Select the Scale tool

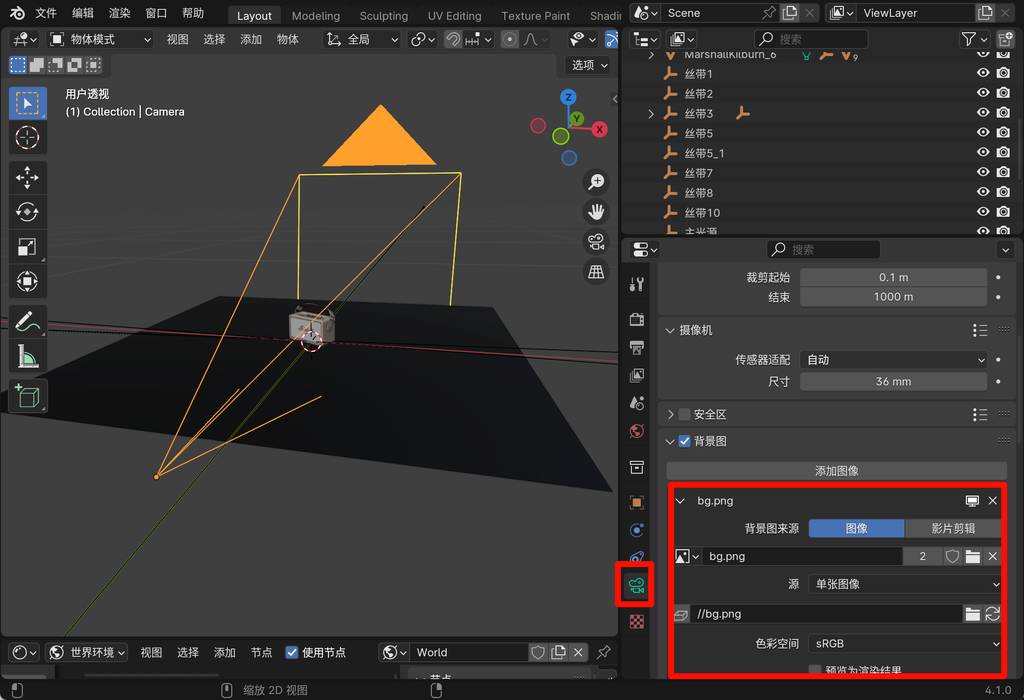click(27, 247)
